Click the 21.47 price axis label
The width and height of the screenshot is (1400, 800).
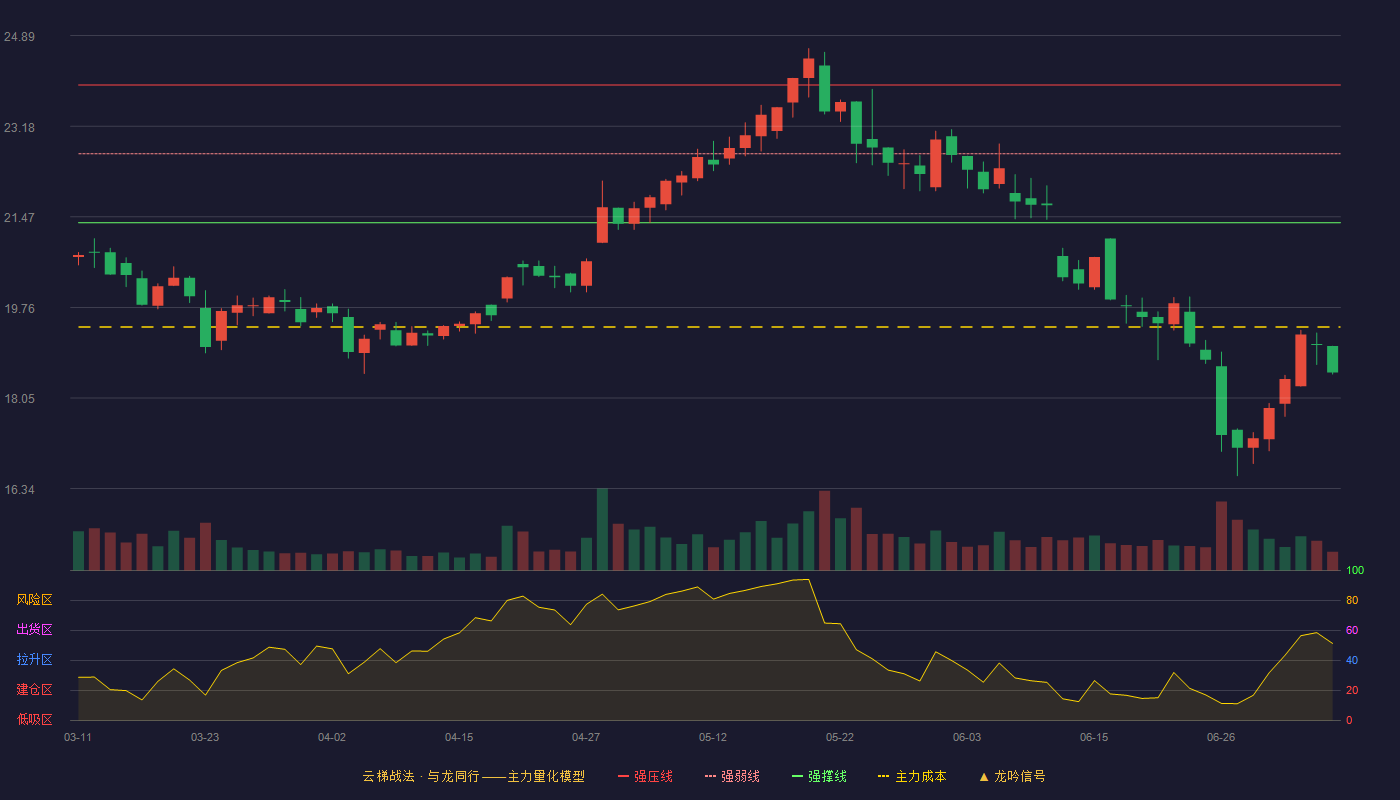click(19, 218)
